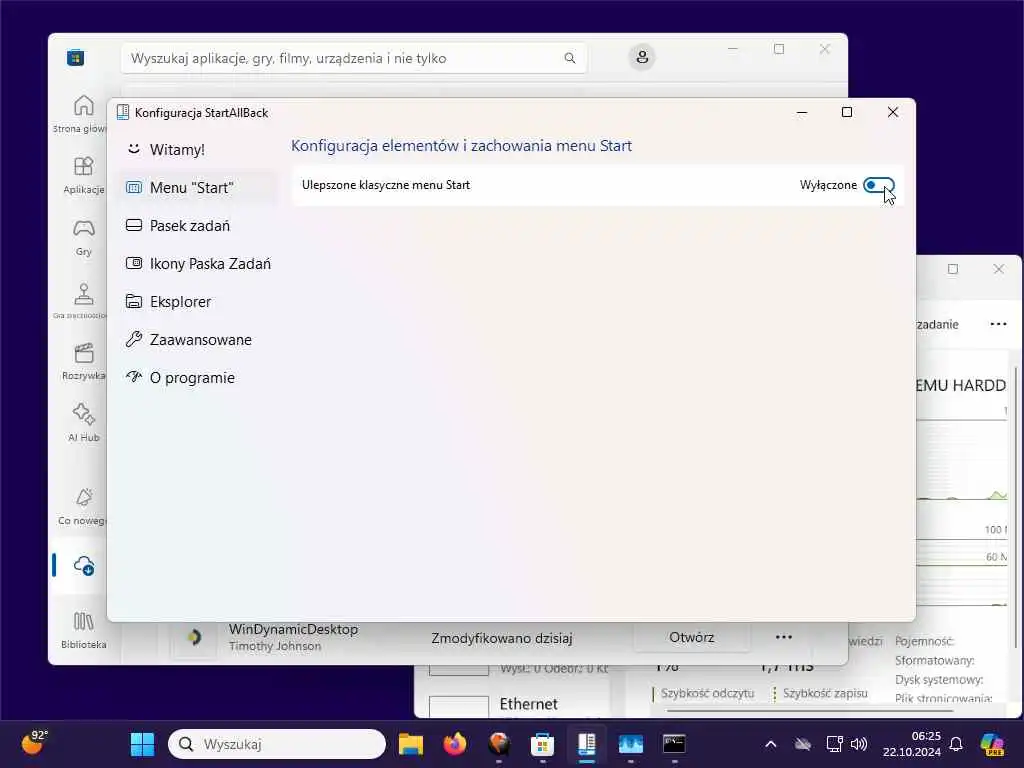Open Zaawansowane settings page
Screen dimensions: 1024x768
(197, 340)
